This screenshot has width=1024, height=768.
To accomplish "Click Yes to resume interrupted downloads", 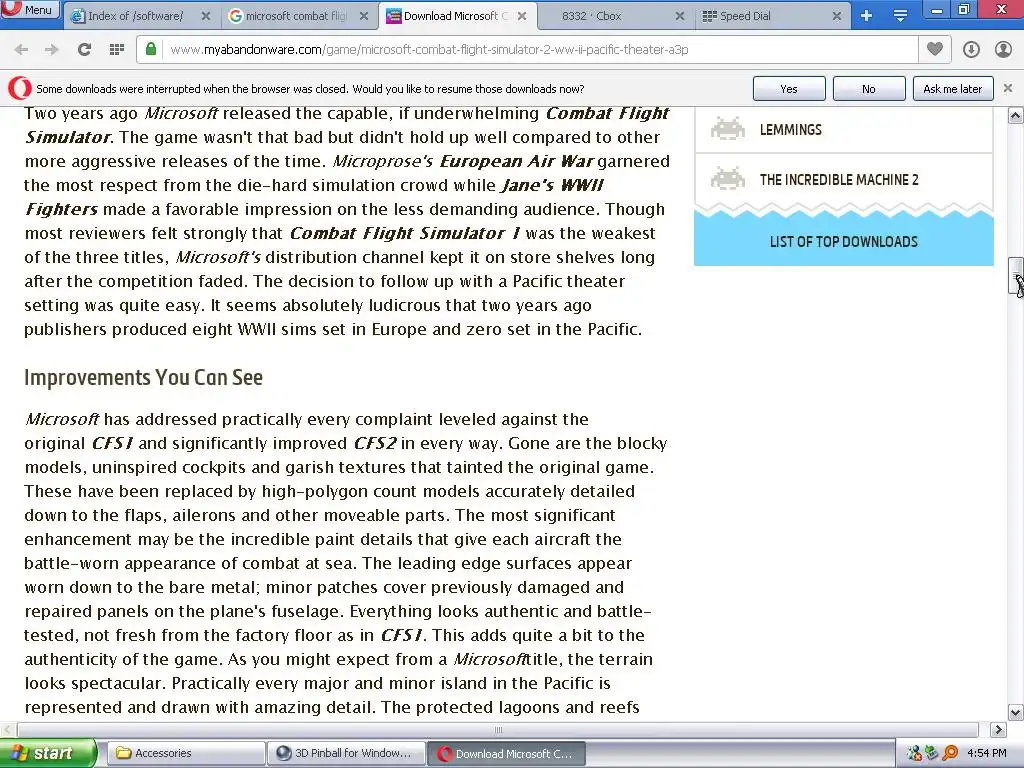I will 789,89.
